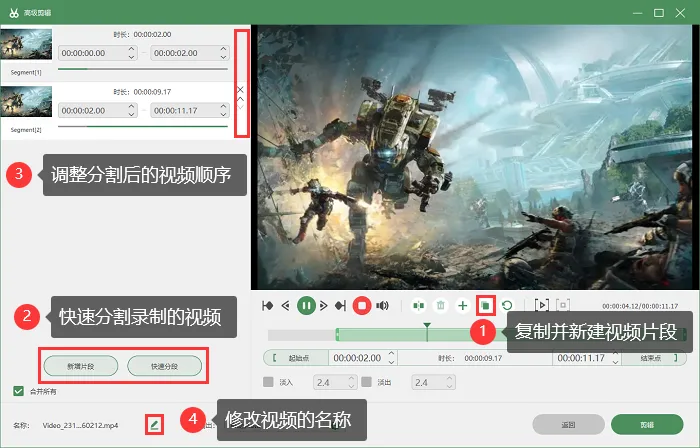The height and width of the screenshot is (448, 700).
Task: Click the file name Video_231...60212.mp4
Action: [80, 425]
